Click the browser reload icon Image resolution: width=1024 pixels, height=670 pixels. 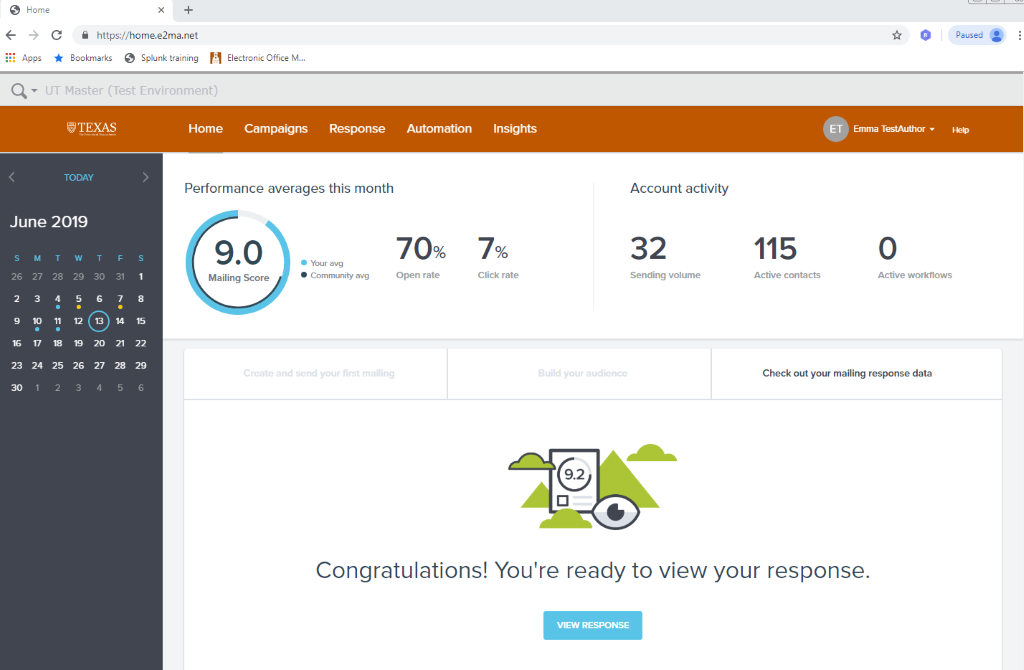(57, 35)
